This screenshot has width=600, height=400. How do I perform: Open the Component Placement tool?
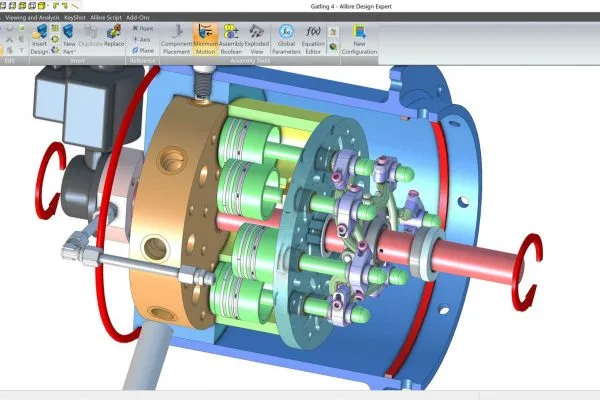click(176, 39)
